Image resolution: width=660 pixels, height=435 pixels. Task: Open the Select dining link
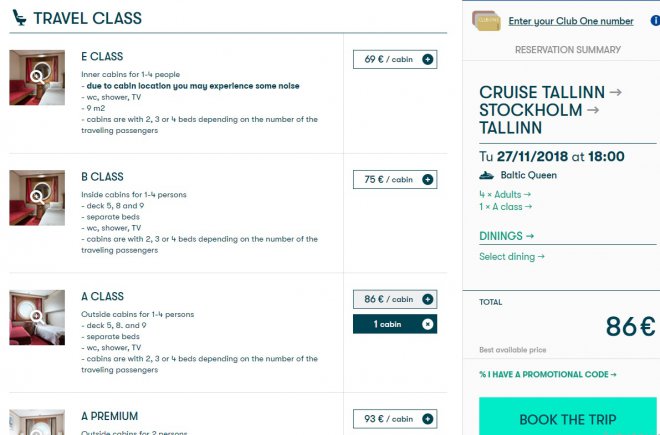[513, 257]
